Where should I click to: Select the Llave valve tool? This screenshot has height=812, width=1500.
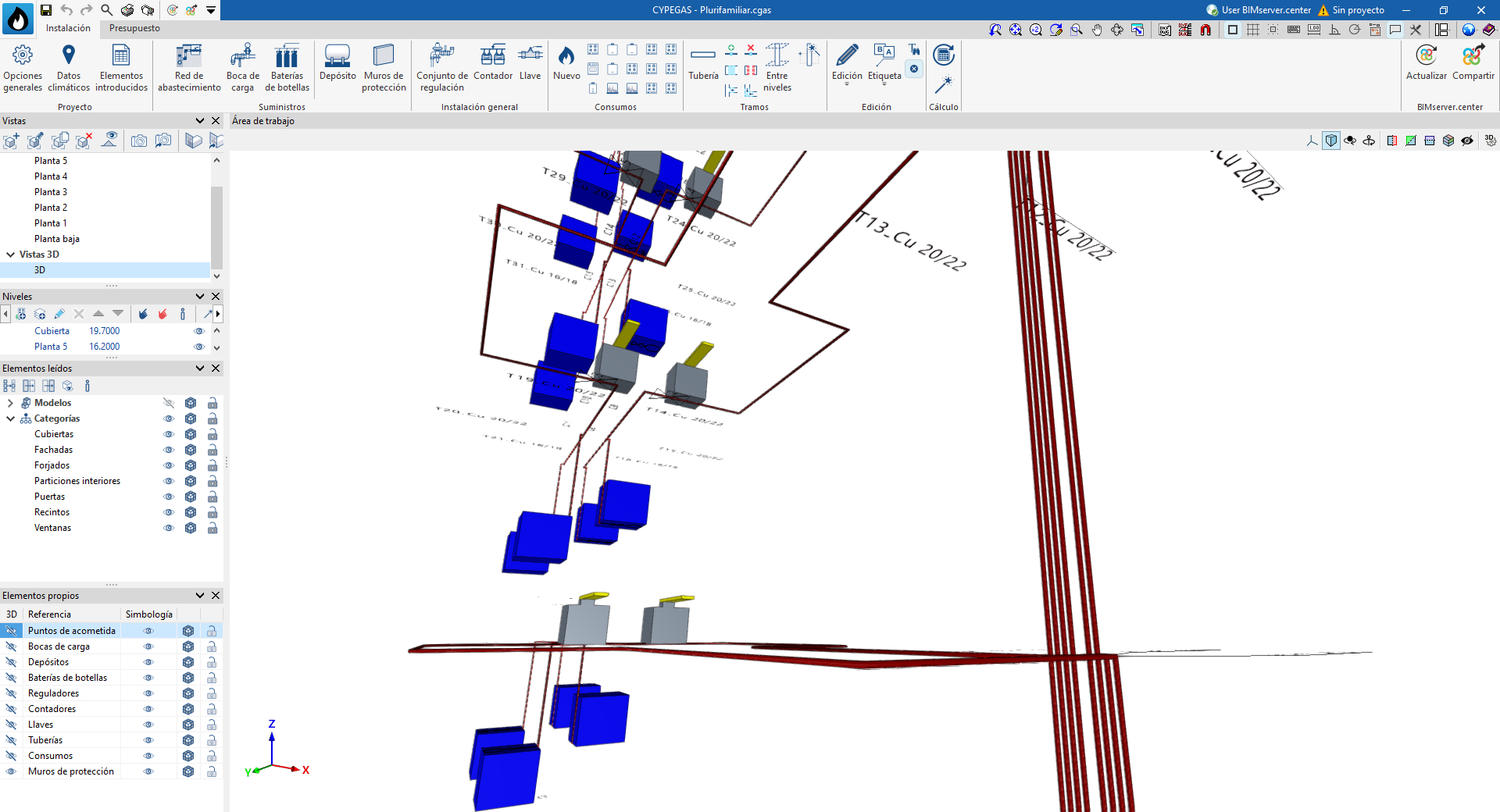[x=530, y=62]
